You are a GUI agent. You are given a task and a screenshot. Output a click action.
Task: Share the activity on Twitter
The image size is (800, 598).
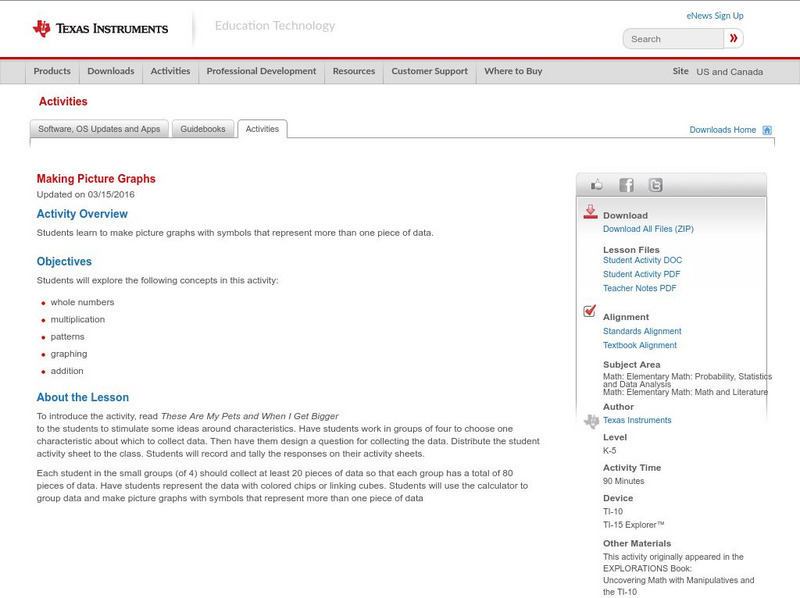click(655, 184)
